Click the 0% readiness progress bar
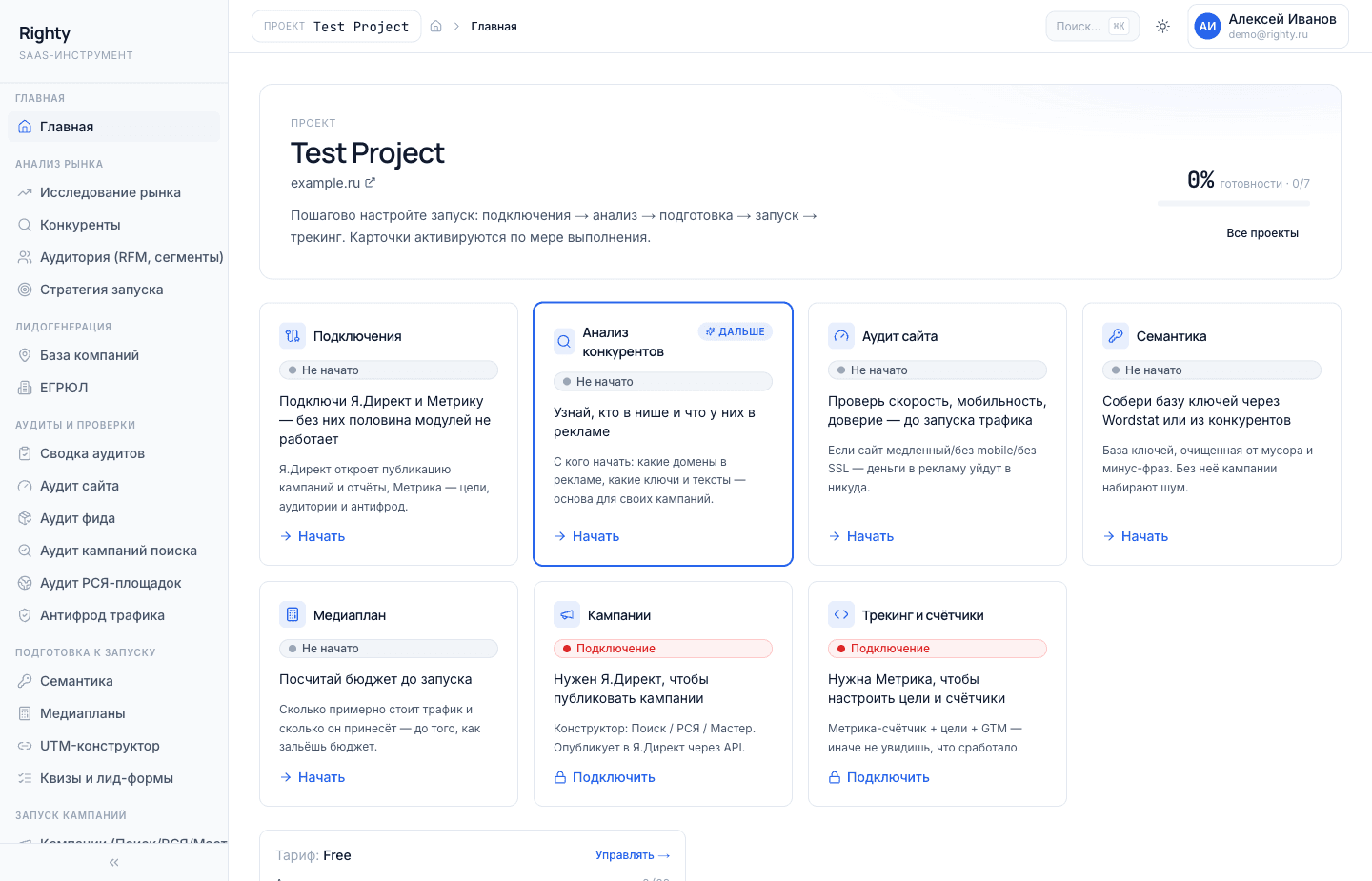 [1234, 203]
